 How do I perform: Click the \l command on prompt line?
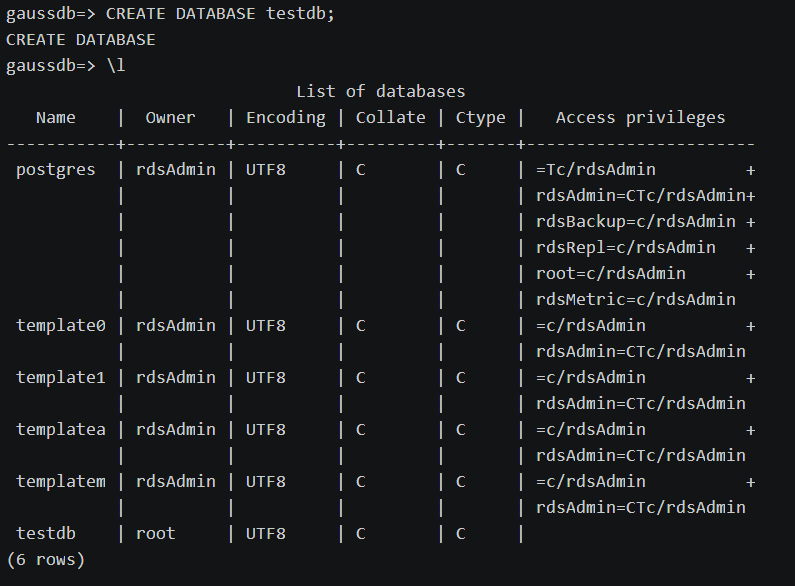tap(116, 66)
